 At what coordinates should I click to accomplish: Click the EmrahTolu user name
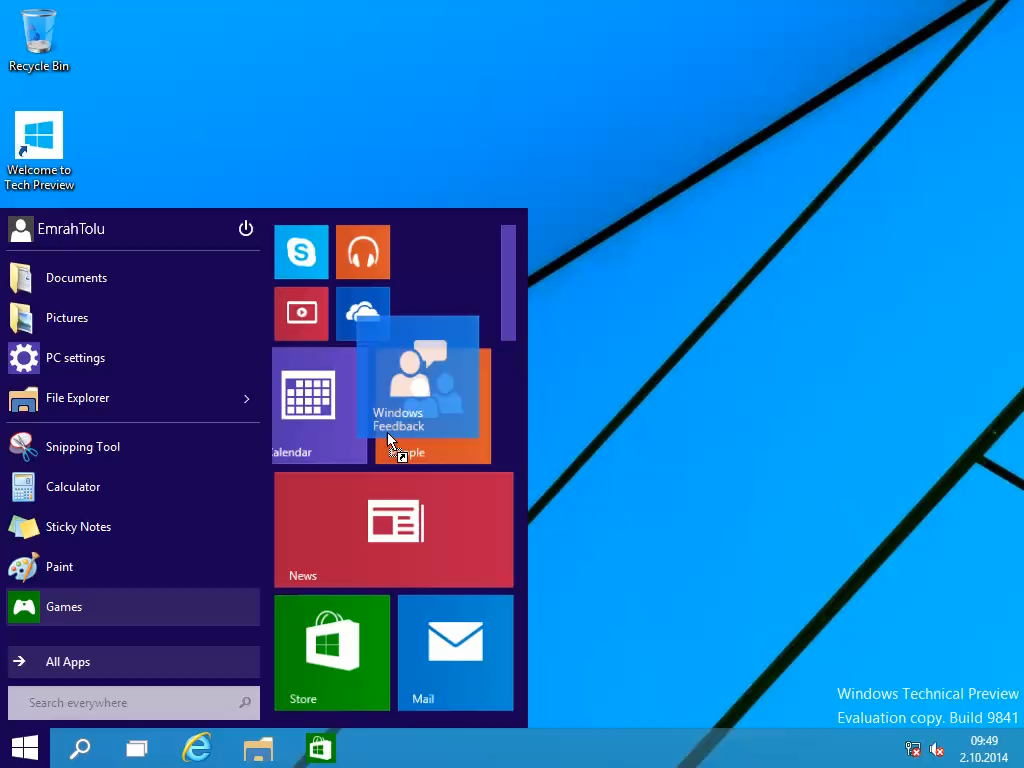(71, 229)
